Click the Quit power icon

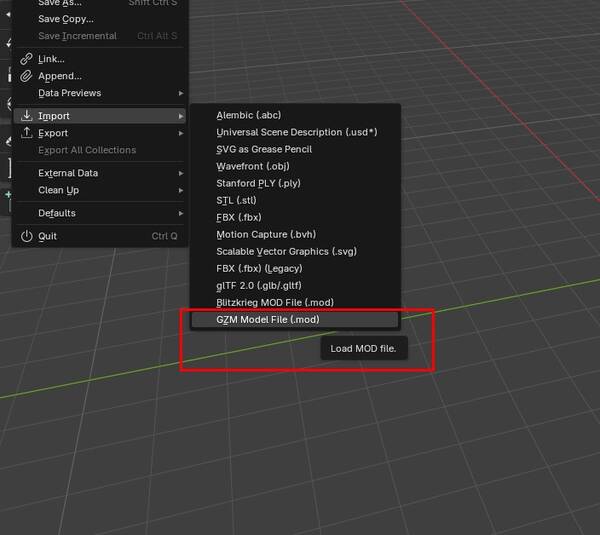pos(26,236)
